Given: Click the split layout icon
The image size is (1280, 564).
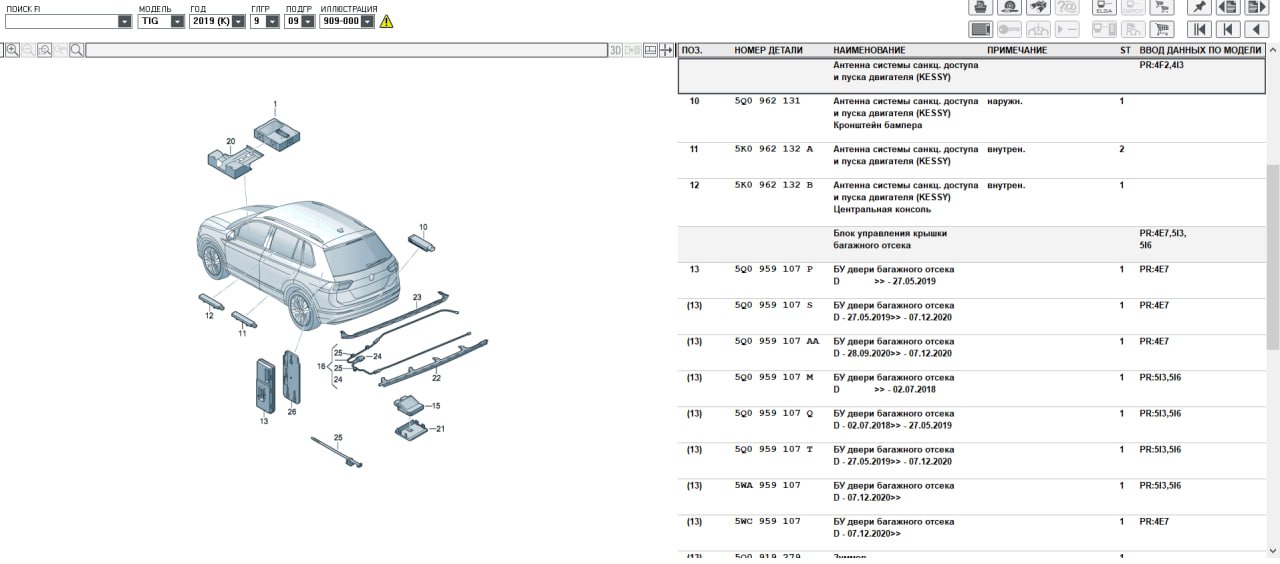Looking at the screenshot, I should pos(651,49).
